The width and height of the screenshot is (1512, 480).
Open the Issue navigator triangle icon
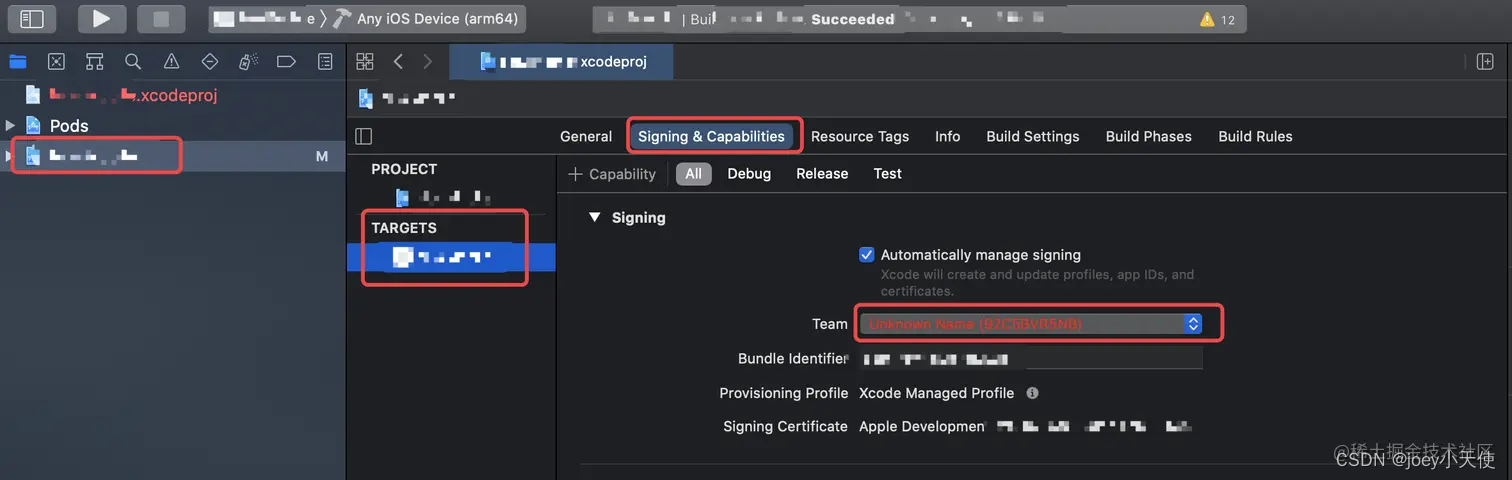point(171,62)
